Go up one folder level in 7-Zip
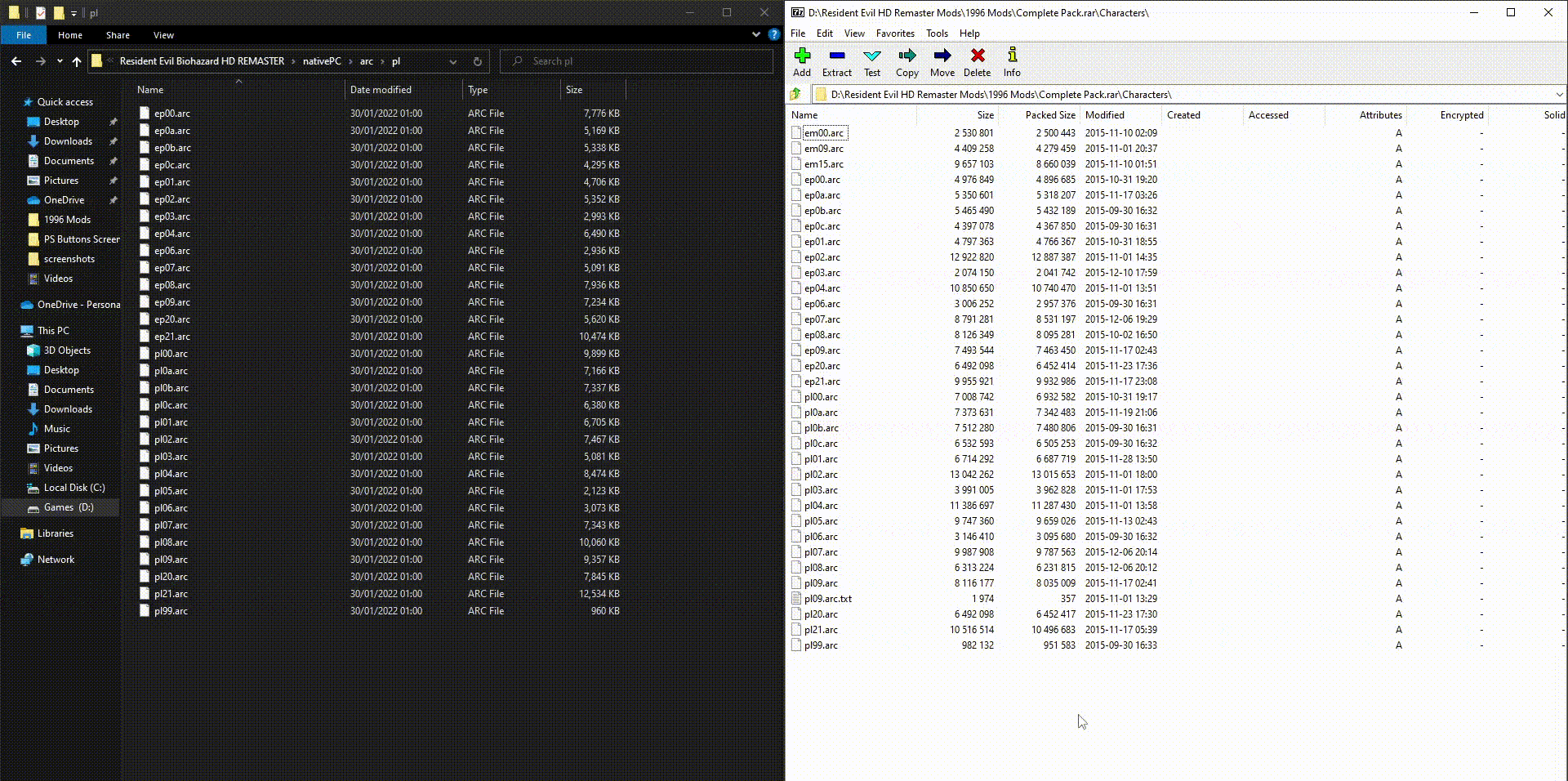 coord(795,94)
